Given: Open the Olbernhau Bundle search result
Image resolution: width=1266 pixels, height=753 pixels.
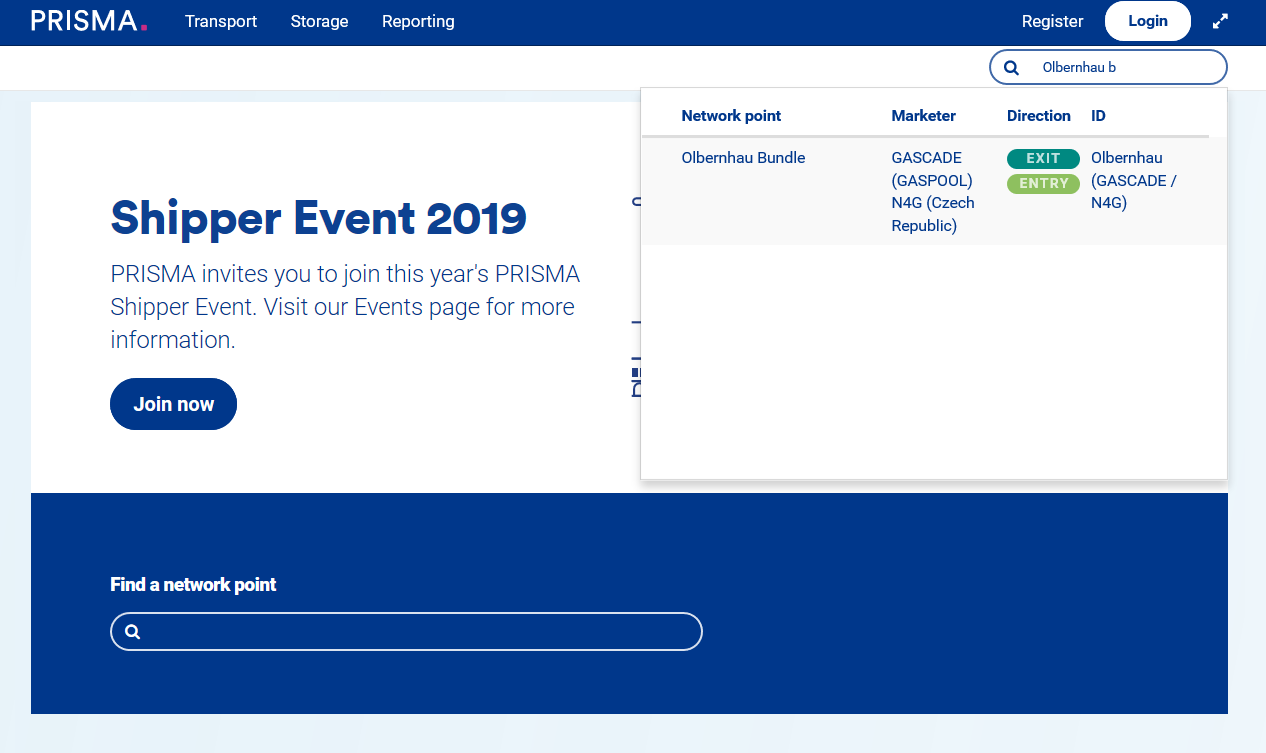Looking at the screenshot, I should tap(743, 158).
